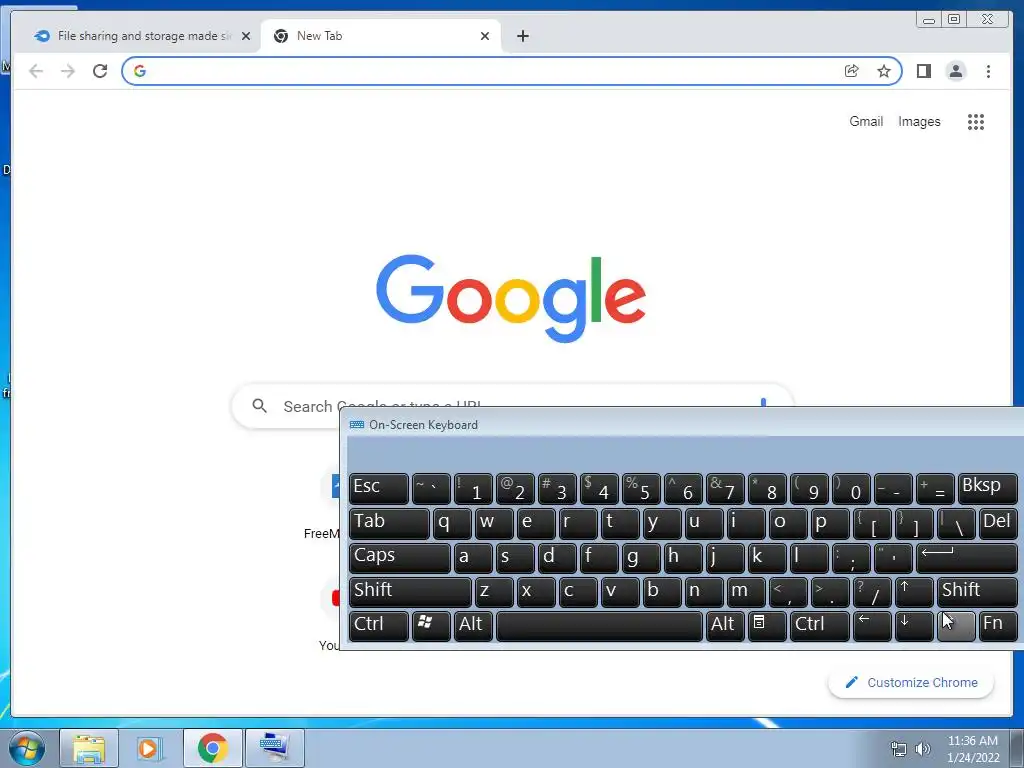Toggle left Ctrl key on On-Screen Keyboard
Screen dimensions: 1024x768
[379, 626]
